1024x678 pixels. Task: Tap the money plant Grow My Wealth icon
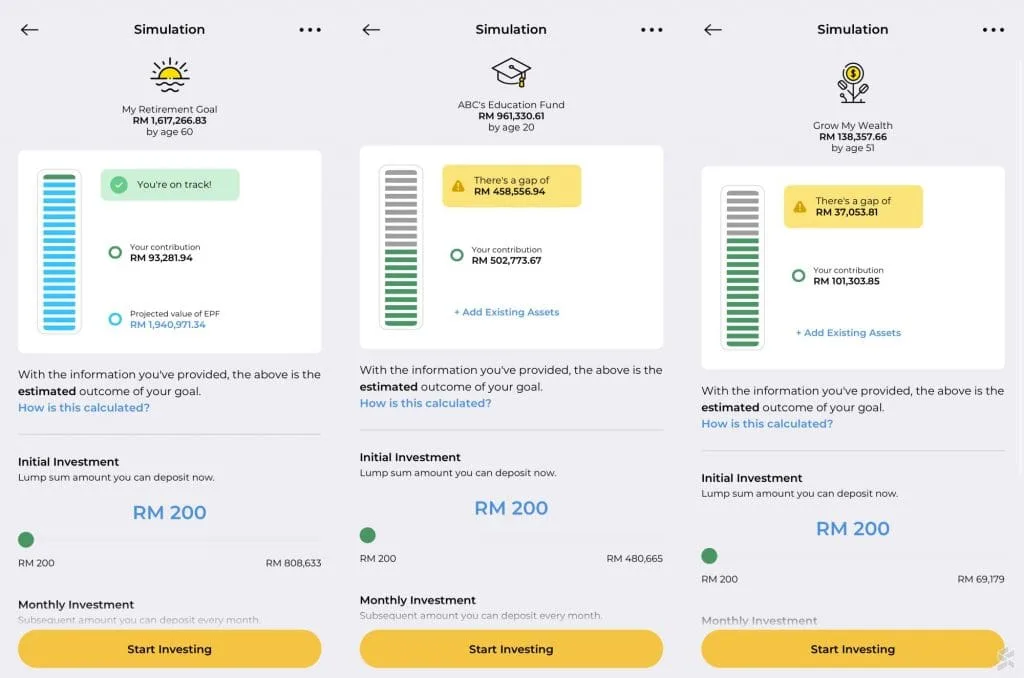pyautogui.click(x=852, y=83)
